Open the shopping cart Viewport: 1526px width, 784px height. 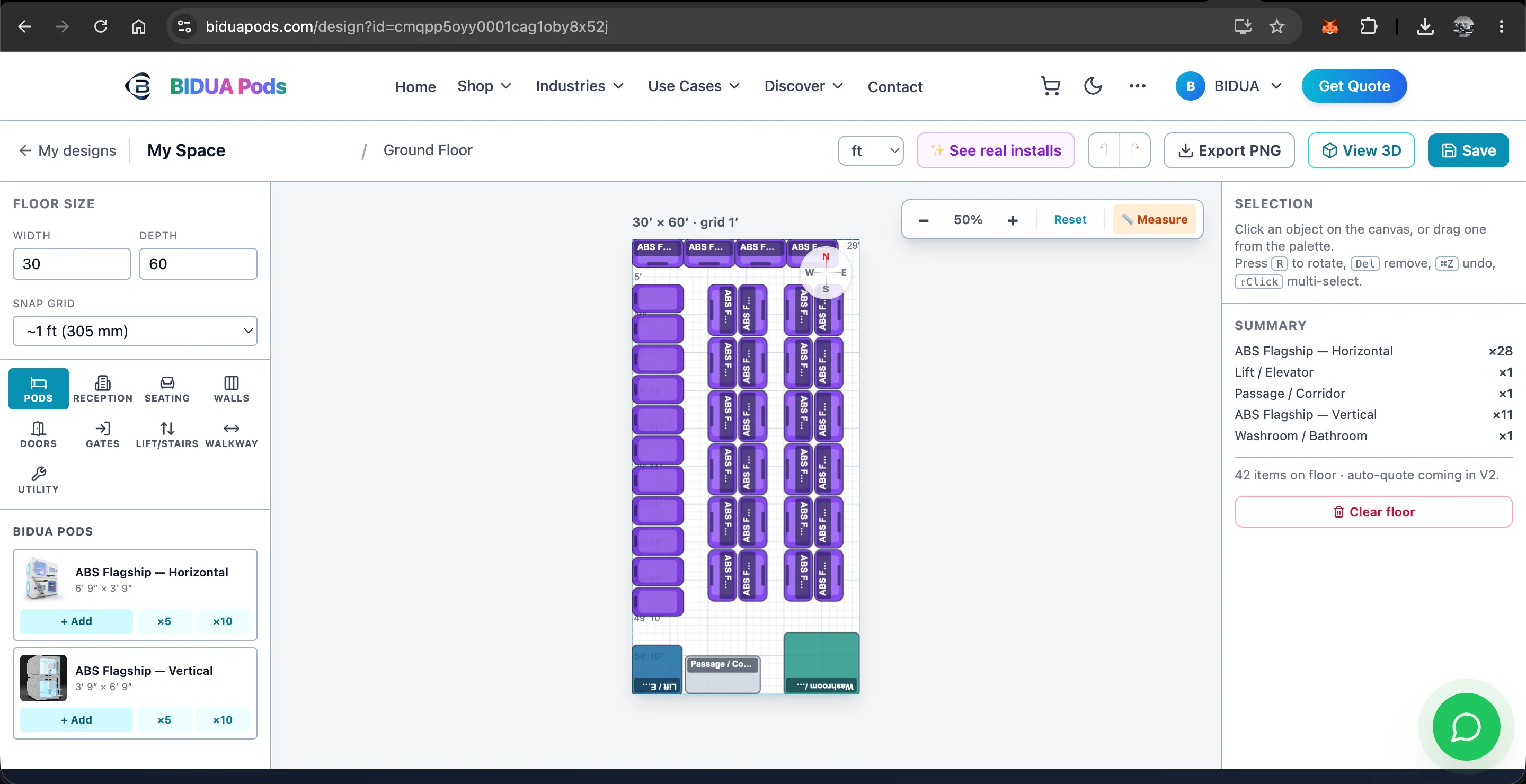pyautogui.click(x=1050, y=86)
